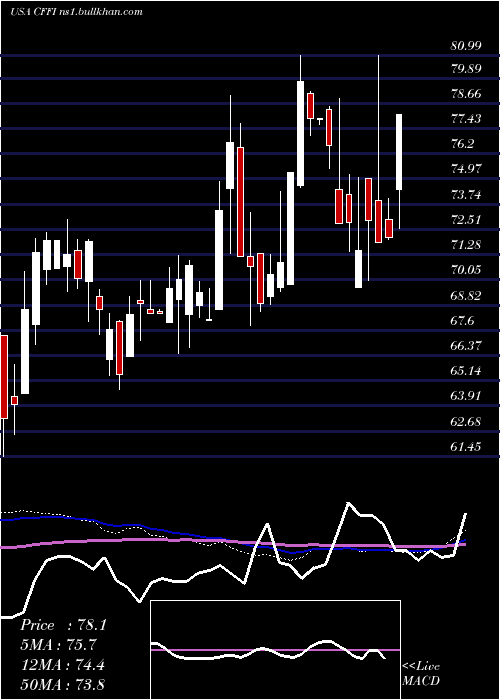Click the '50MA : 73.8' readout
The width and height of the screenshot is (500, 700).
point(62,684)
